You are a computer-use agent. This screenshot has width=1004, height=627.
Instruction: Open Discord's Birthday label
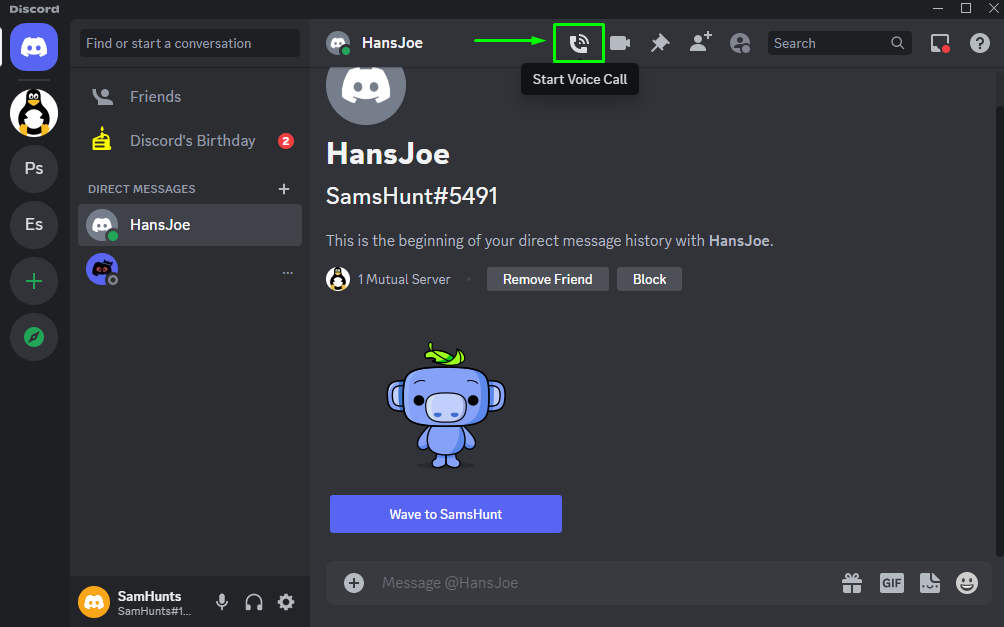point(193,141)
